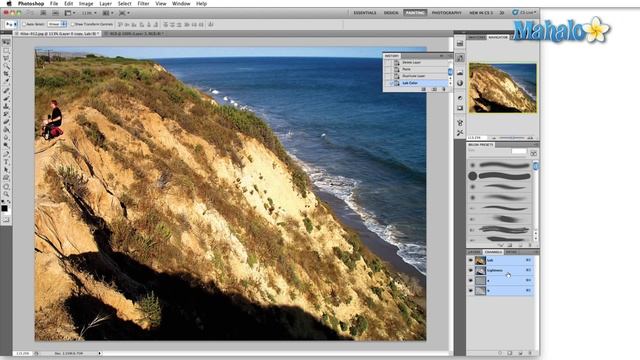The height and width of the screenshot is (360, 640).
Task: Launch Bridge from the application bar
Action: point(42,13)
